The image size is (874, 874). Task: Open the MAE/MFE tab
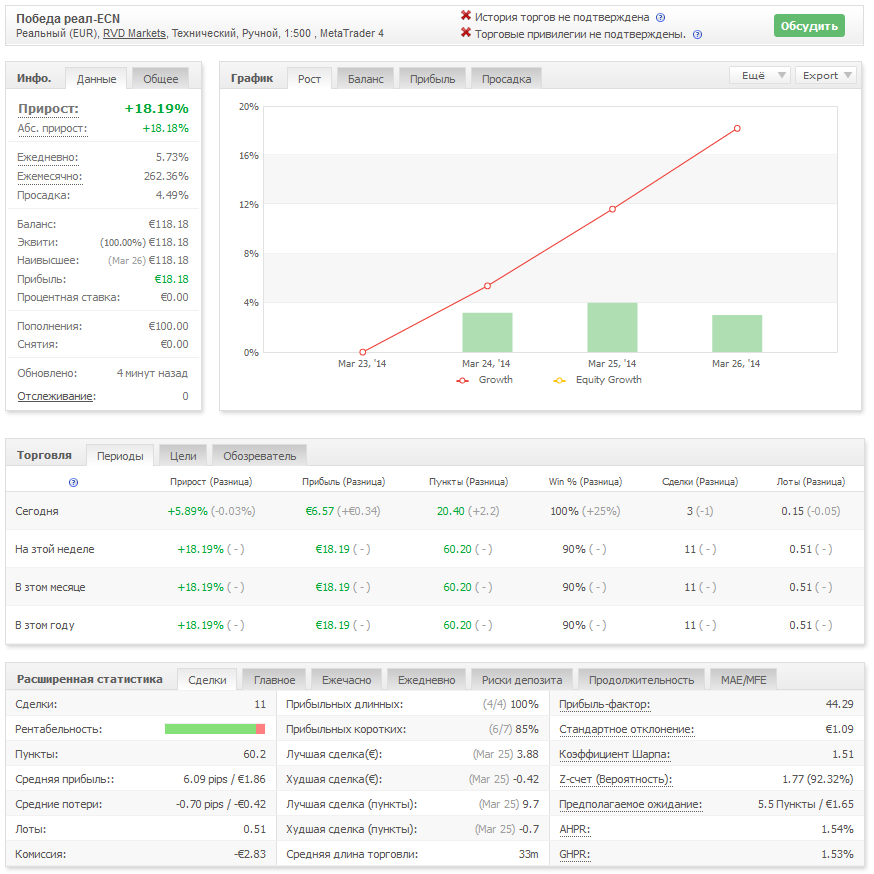point(744,680)
